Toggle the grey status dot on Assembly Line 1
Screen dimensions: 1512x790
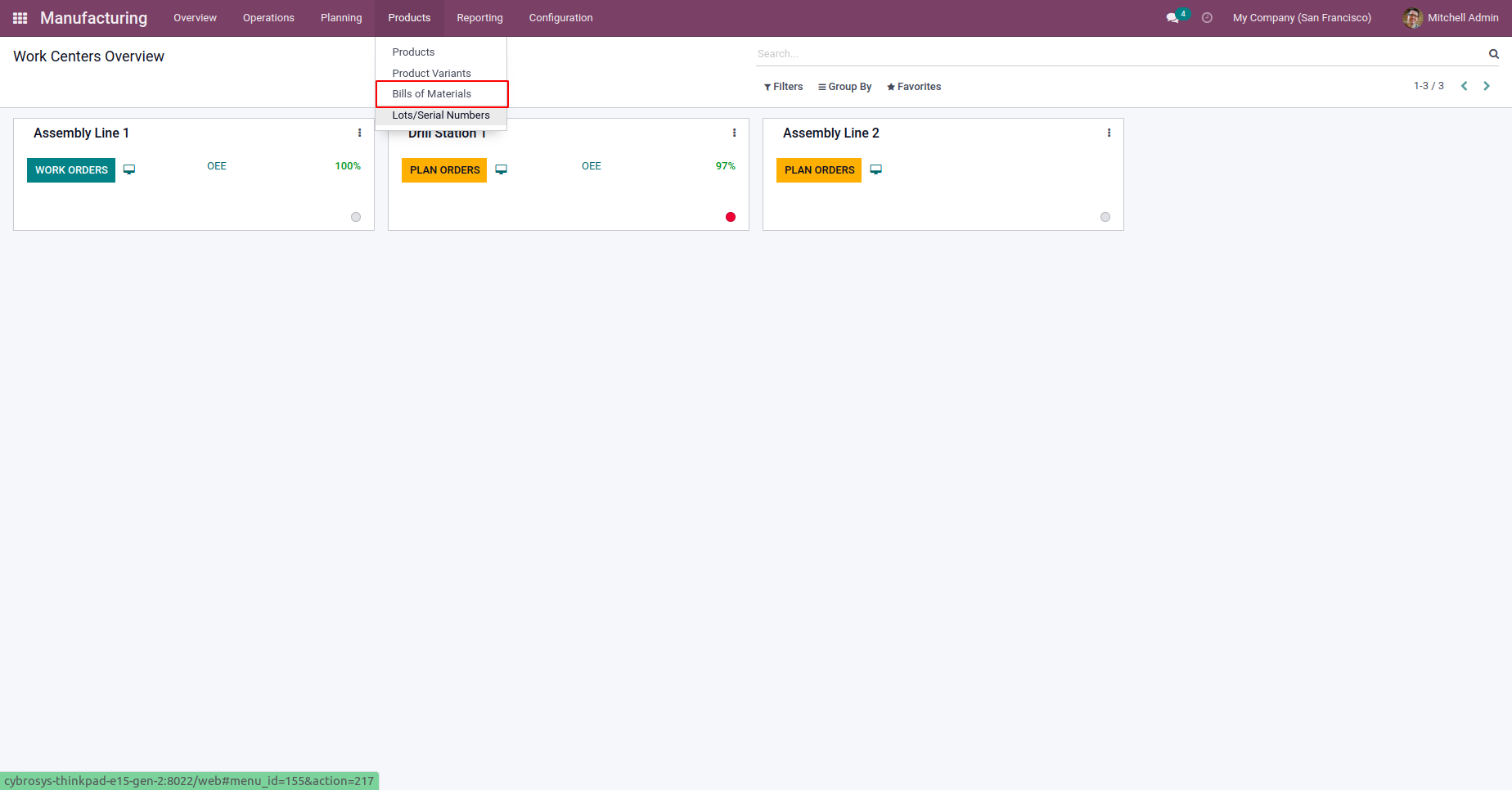coord(356,217)
